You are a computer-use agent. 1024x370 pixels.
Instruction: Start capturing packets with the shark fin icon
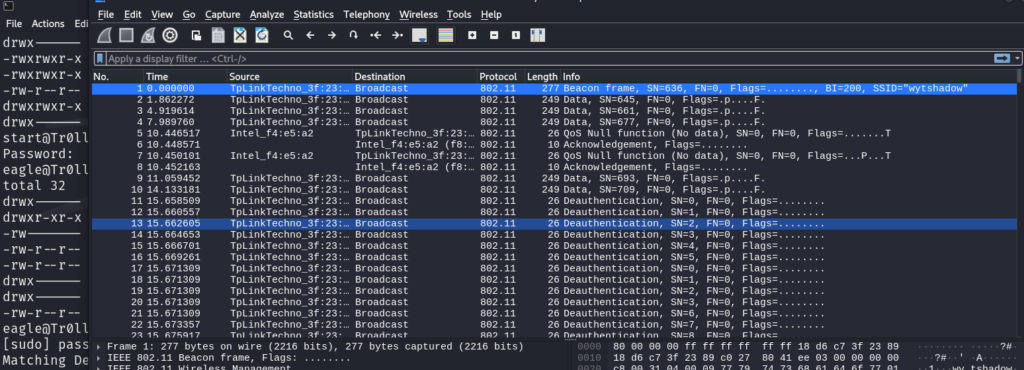[104, 35]
